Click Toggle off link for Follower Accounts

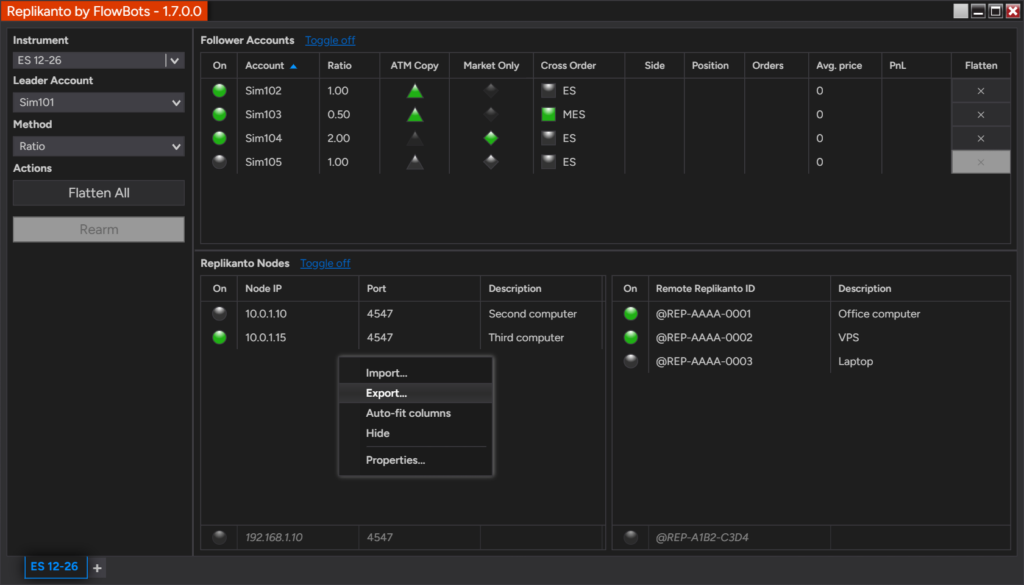pos(330,40)
